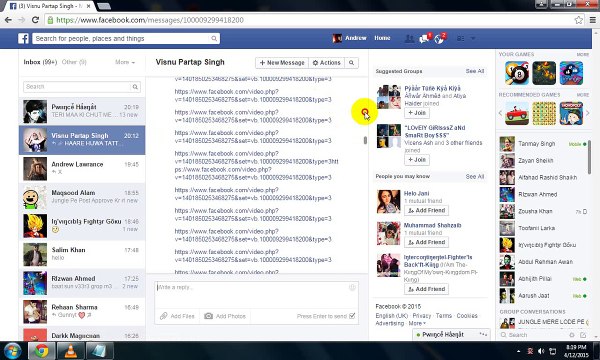Open Salim Khan conversation
The image size is (600, 360).
click(82, 254)
